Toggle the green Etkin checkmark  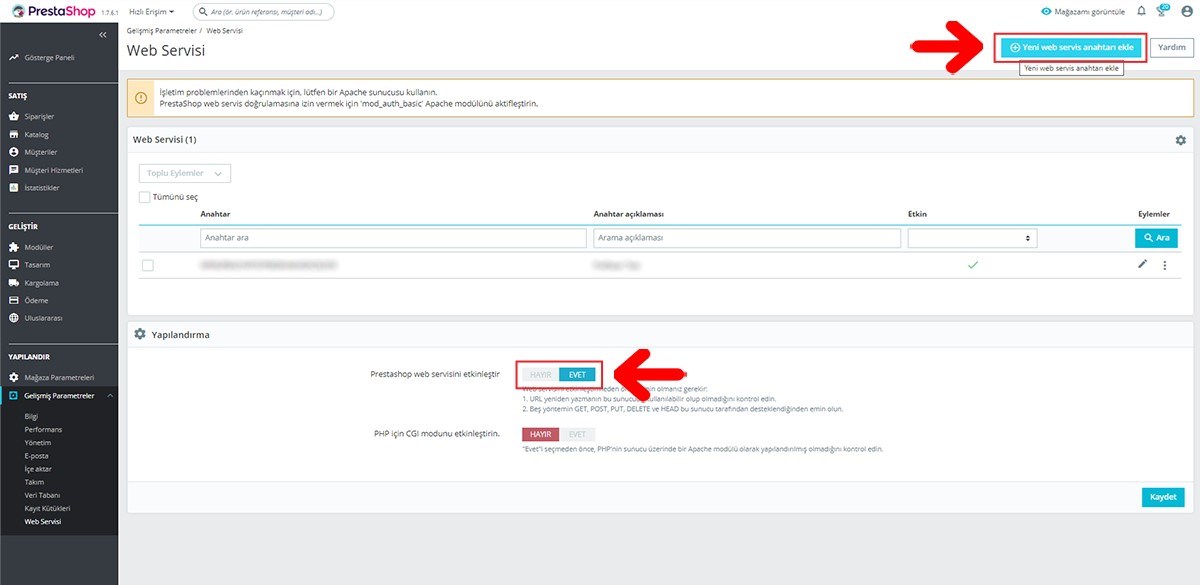(x=972, y=265)
